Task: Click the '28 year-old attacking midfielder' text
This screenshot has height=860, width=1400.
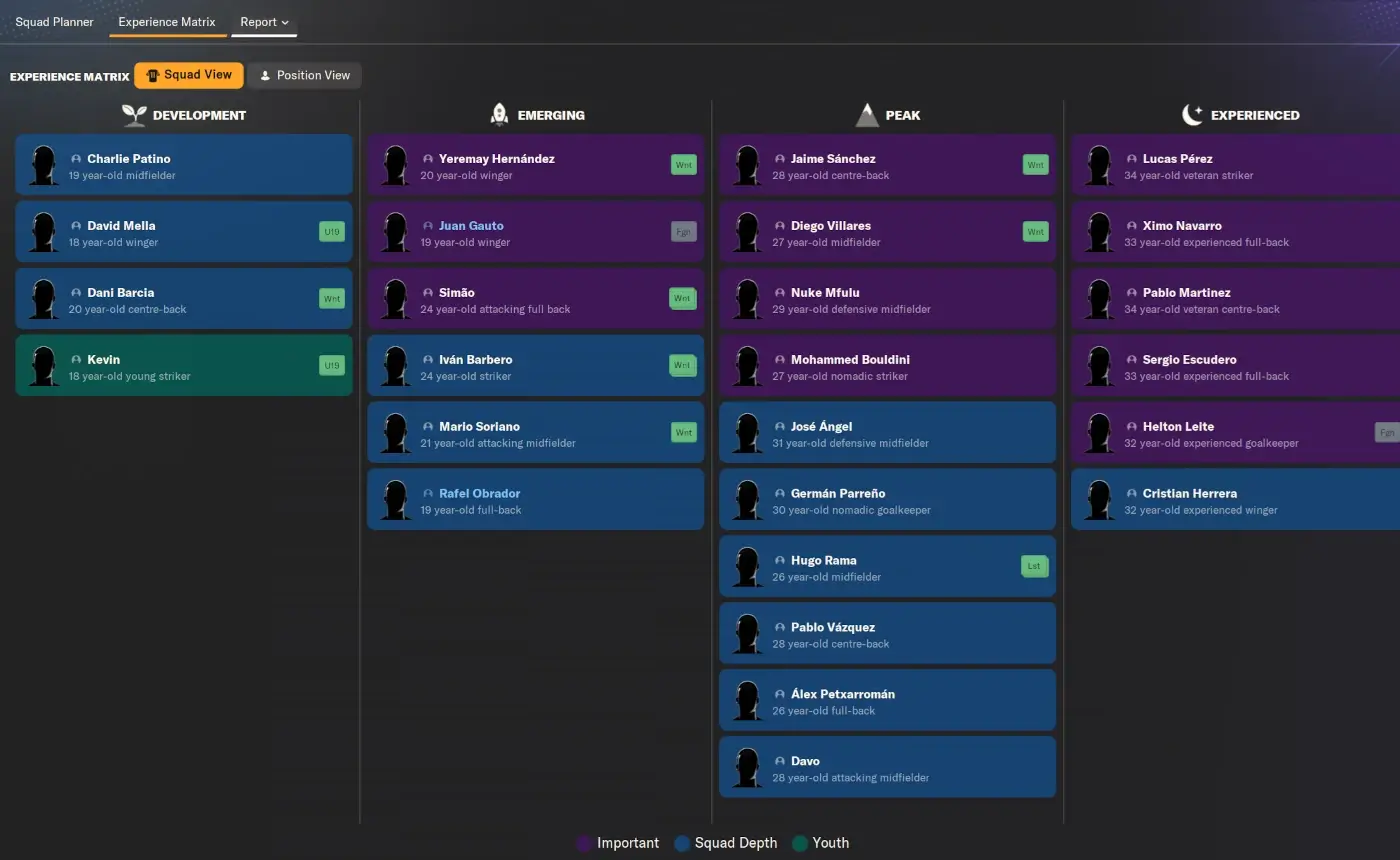Action: pos(850,778)
